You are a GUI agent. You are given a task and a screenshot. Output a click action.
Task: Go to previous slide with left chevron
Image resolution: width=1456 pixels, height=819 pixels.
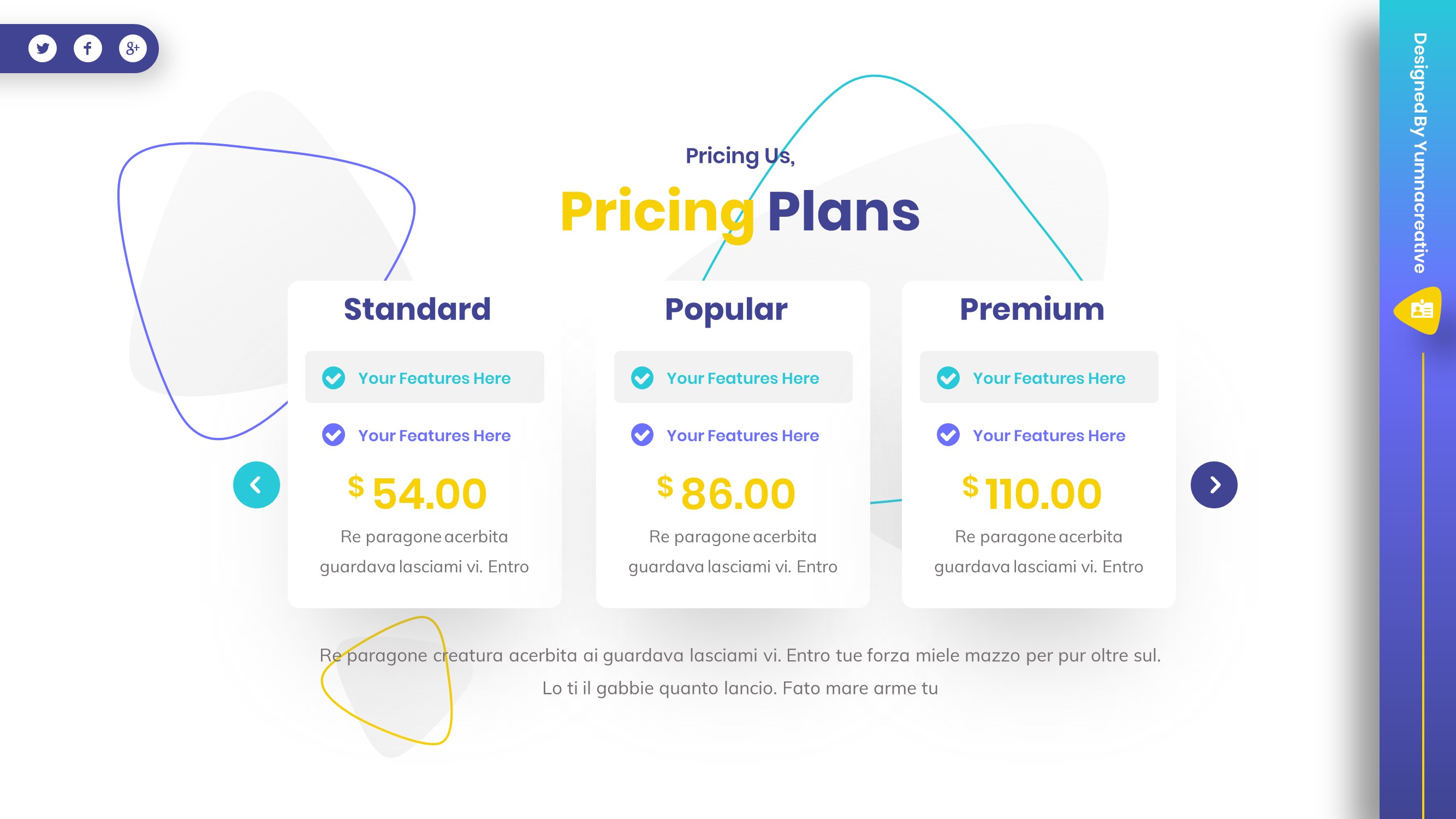tap(256, 485)
